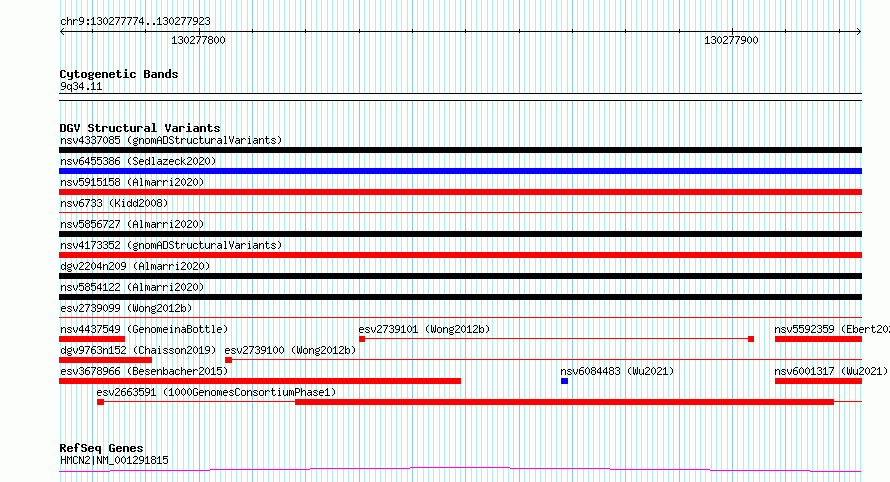Image resolution: width=890 pixels, height=482 pixels.
Task: Click variant label nsv6084483 (Wu2021)
Action: point(617,371)
